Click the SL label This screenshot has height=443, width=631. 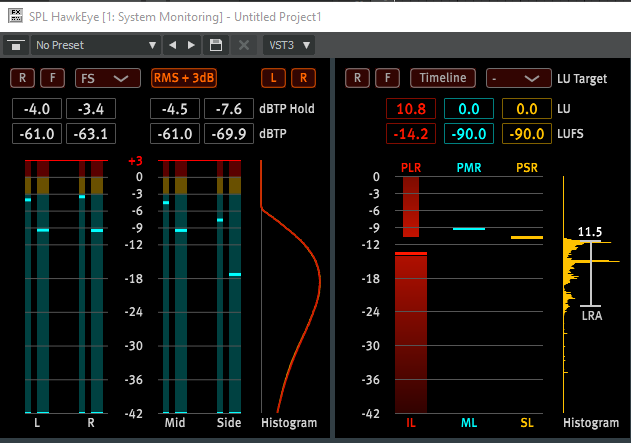pos(527,423)
